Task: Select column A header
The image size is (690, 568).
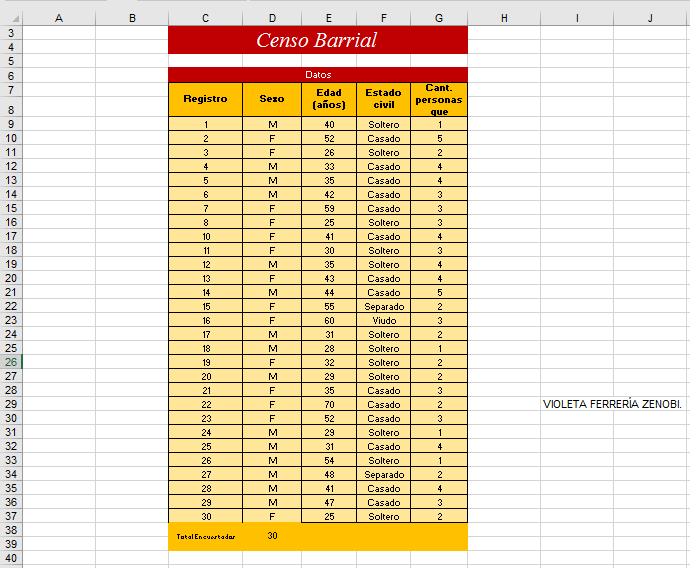Action: tap(59, 18)
